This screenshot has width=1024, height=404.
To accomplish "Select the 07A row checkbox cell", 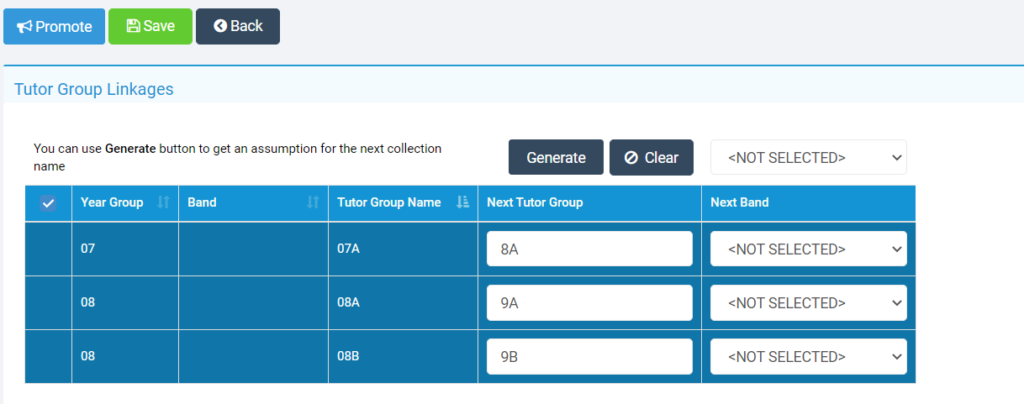I will [48, 249].
